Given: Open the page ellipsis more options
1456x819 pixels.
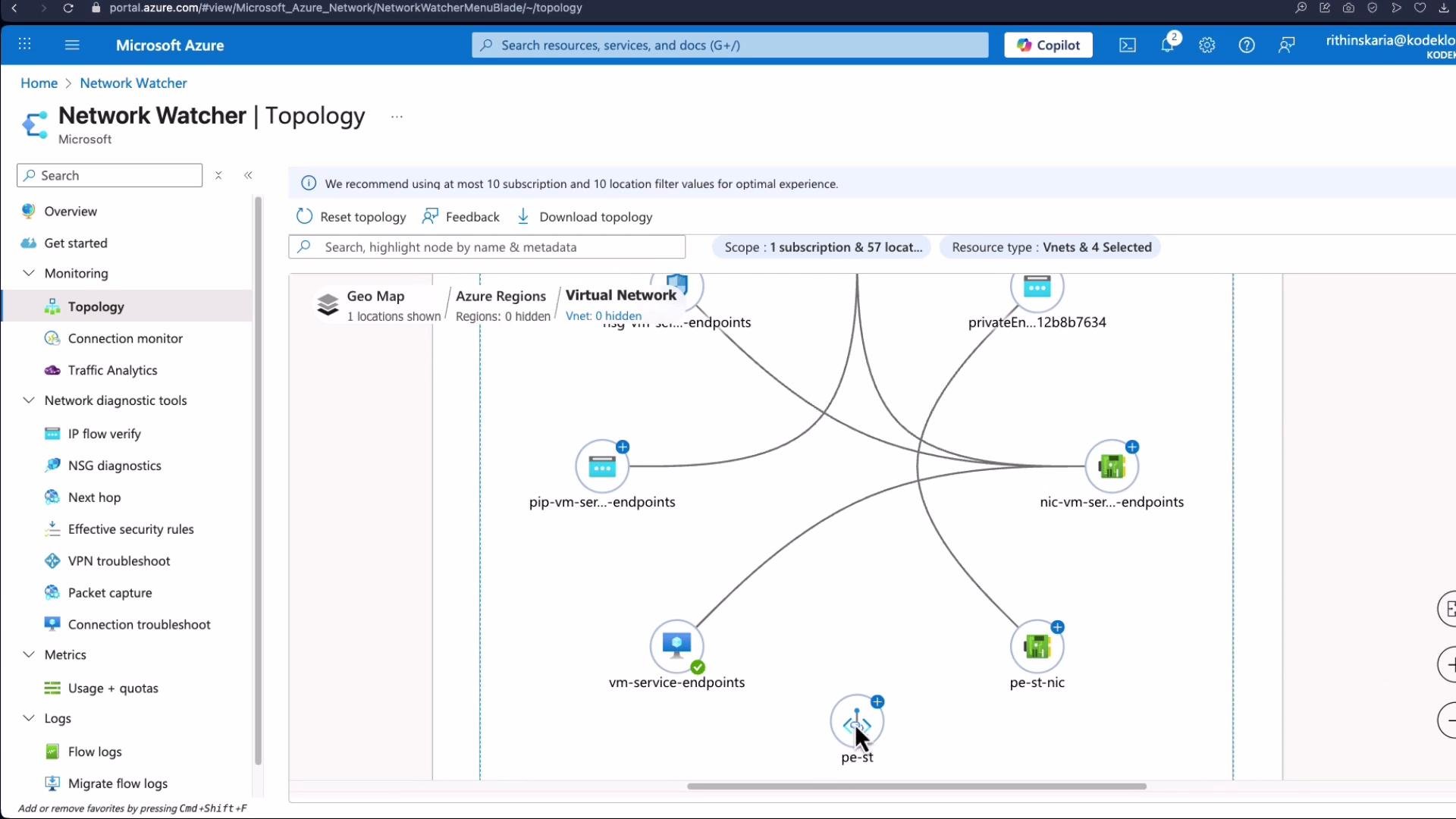Looking at the screenshot, I should point(397,117).
